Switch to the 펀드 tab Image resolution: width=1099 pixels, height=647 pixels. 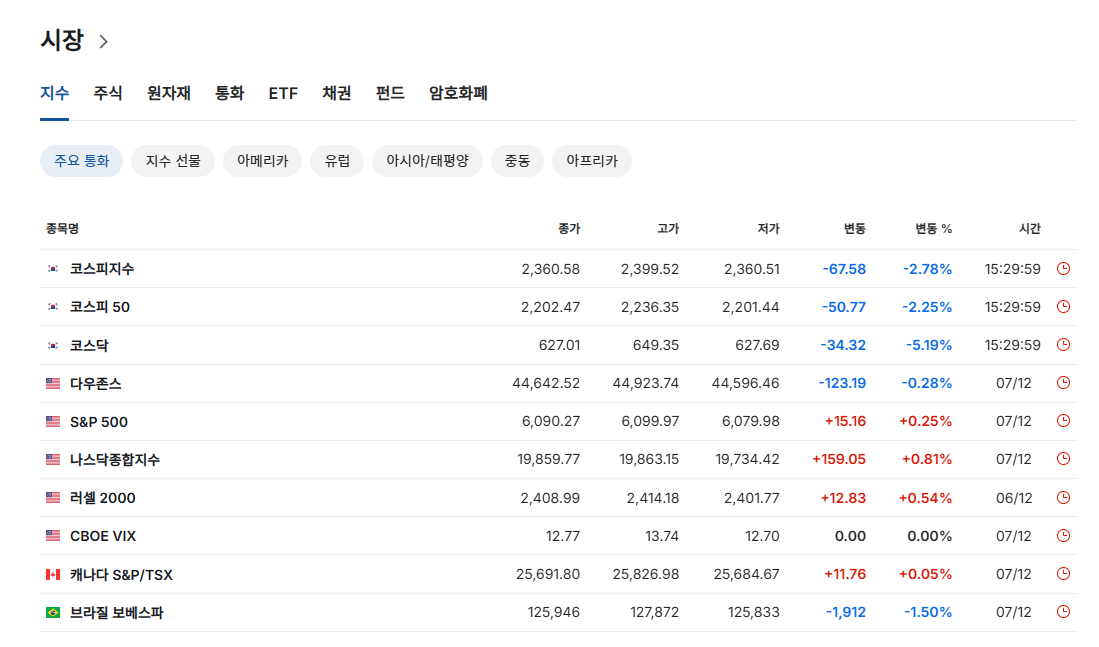pyautogui.click(x=390, y=93)
